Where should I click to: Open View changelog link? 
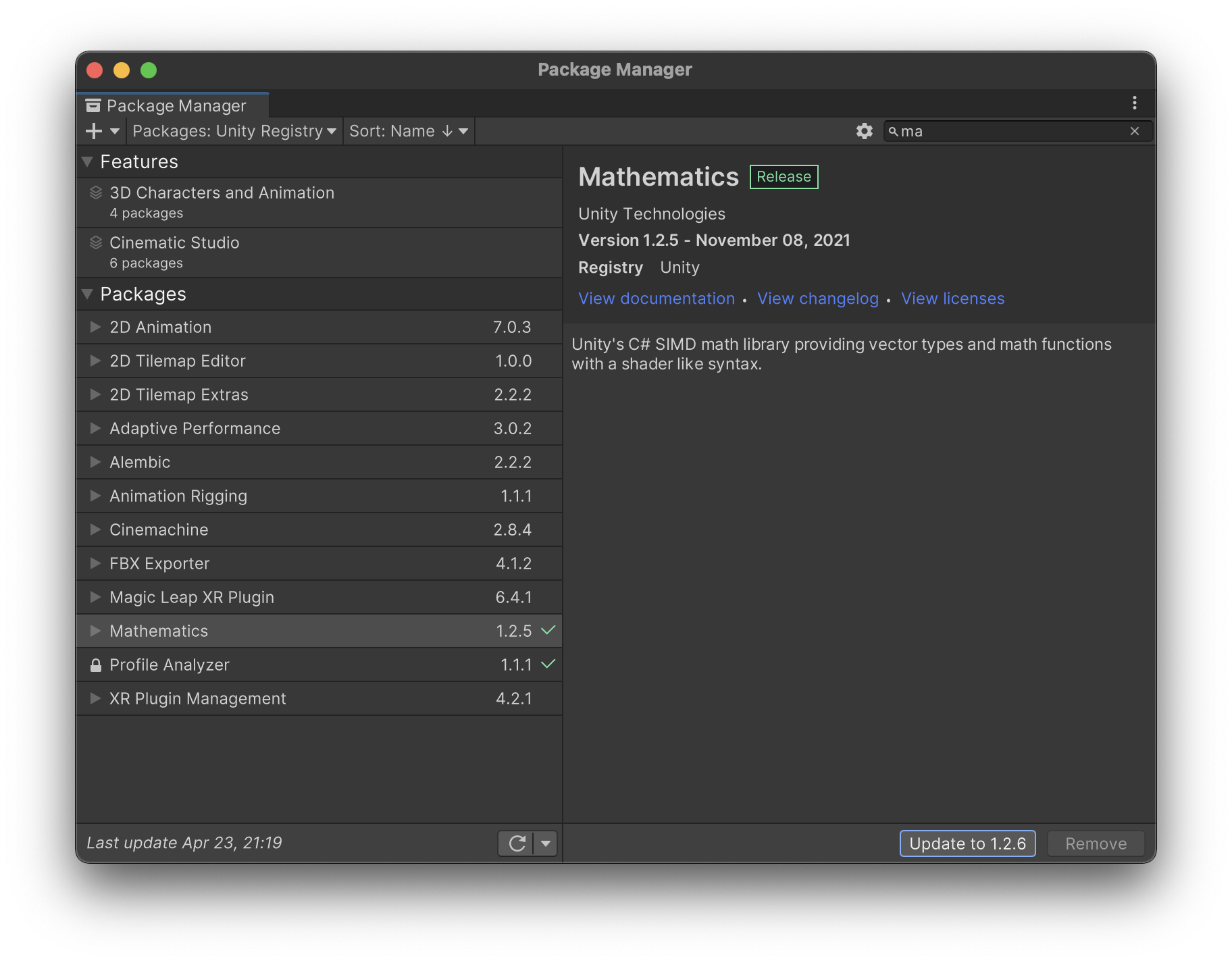coord(818,298)
